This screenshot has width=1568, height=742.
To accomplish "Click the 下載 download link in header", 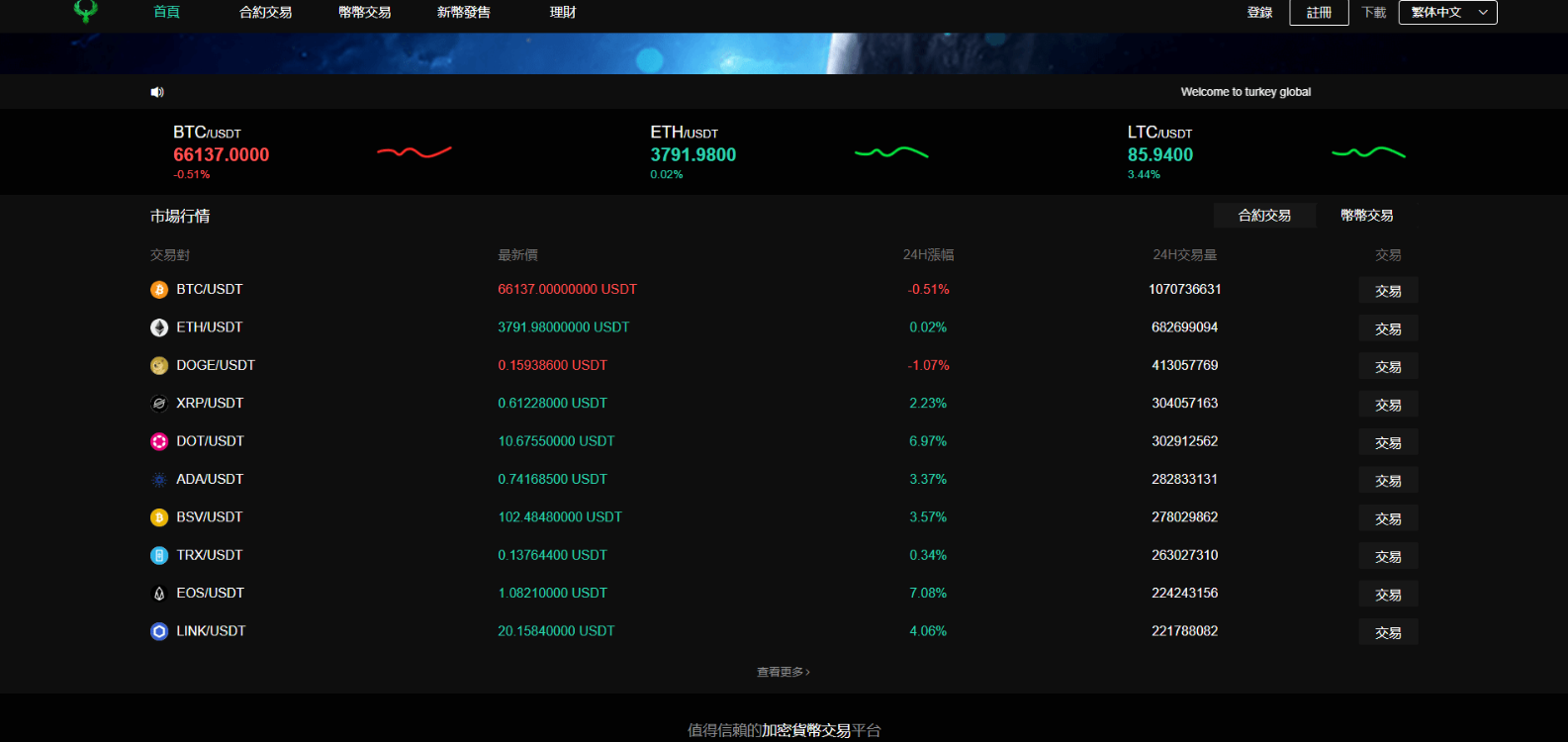I will coord(1373,13).
